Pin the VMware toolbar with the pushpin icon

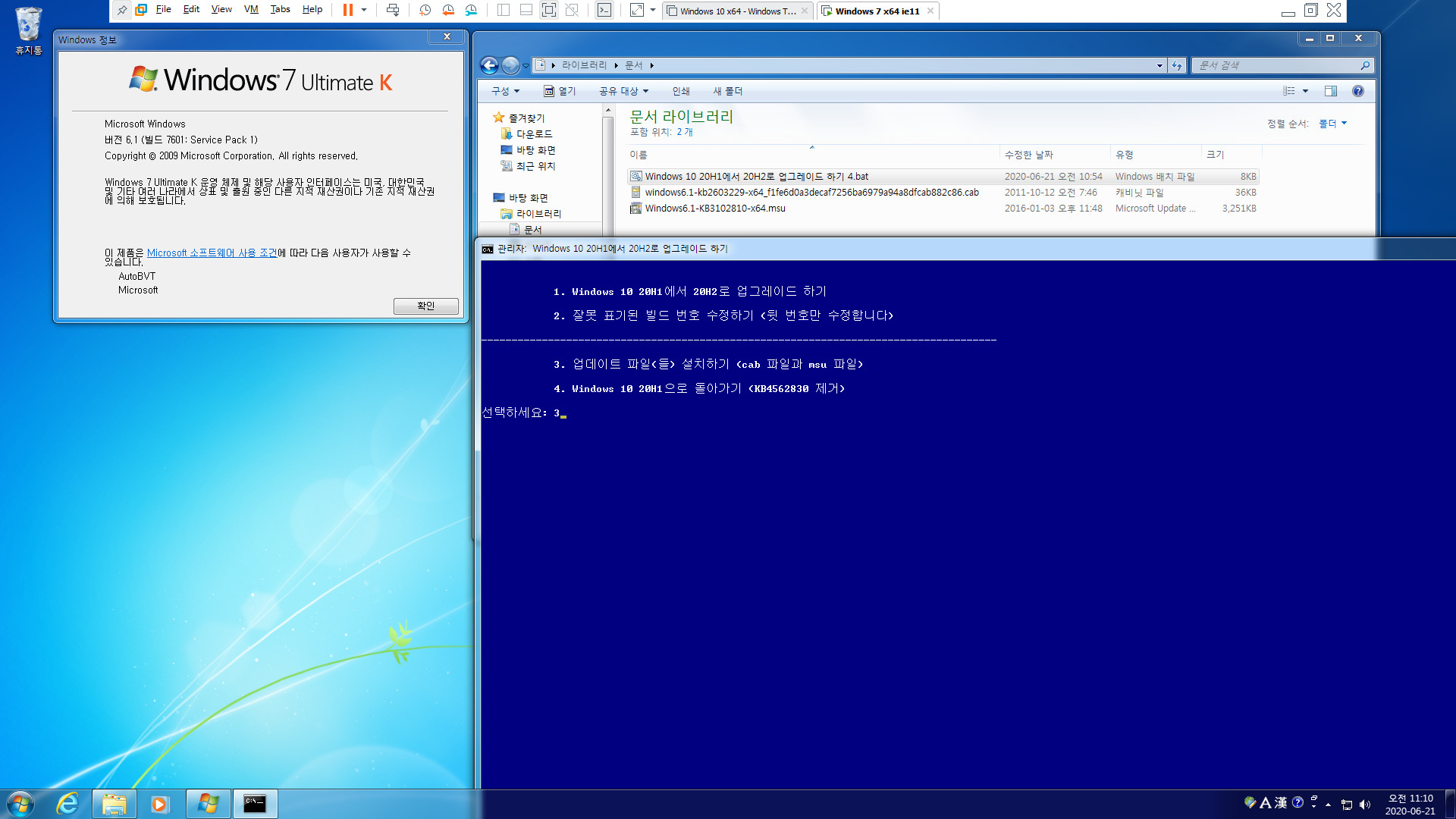(121, 10)
